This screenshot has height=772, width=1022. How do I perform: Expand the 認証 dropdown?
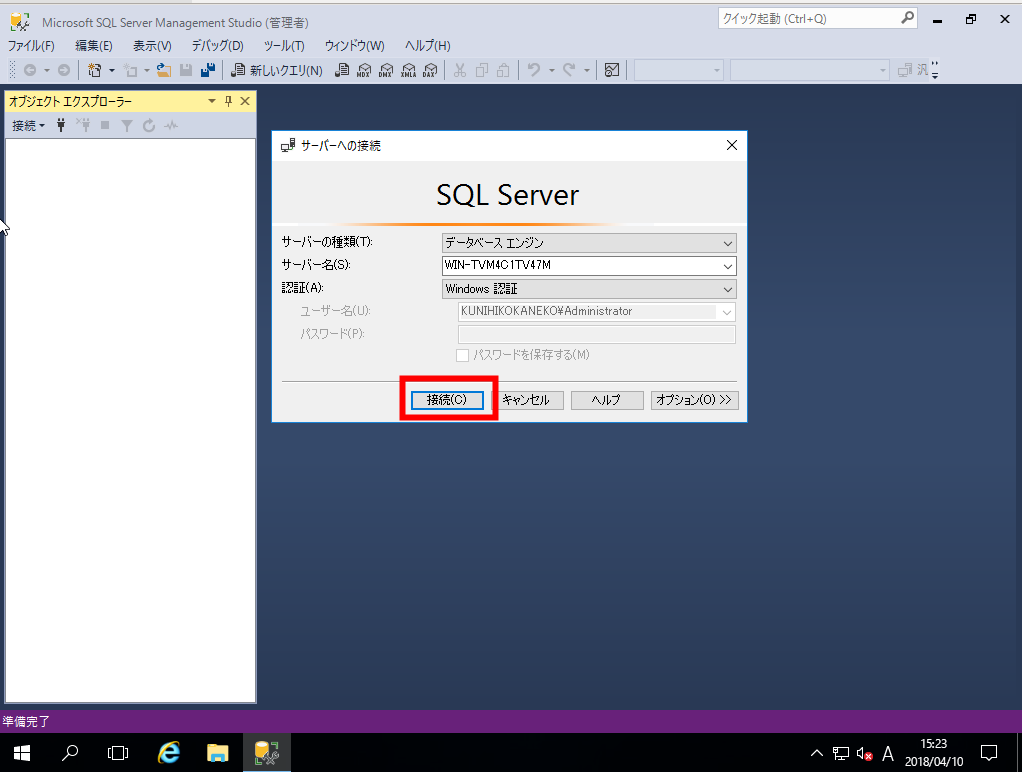[727, 289]
